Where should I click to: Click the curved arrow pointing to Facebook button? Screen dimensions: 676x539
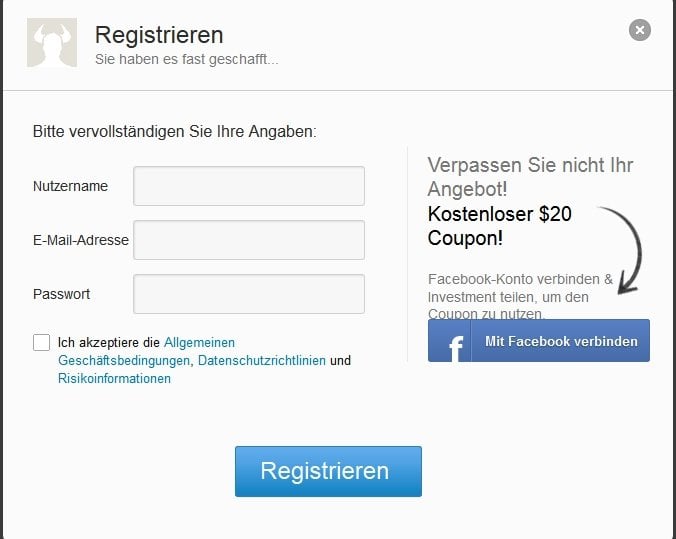[x=621, y=251]
